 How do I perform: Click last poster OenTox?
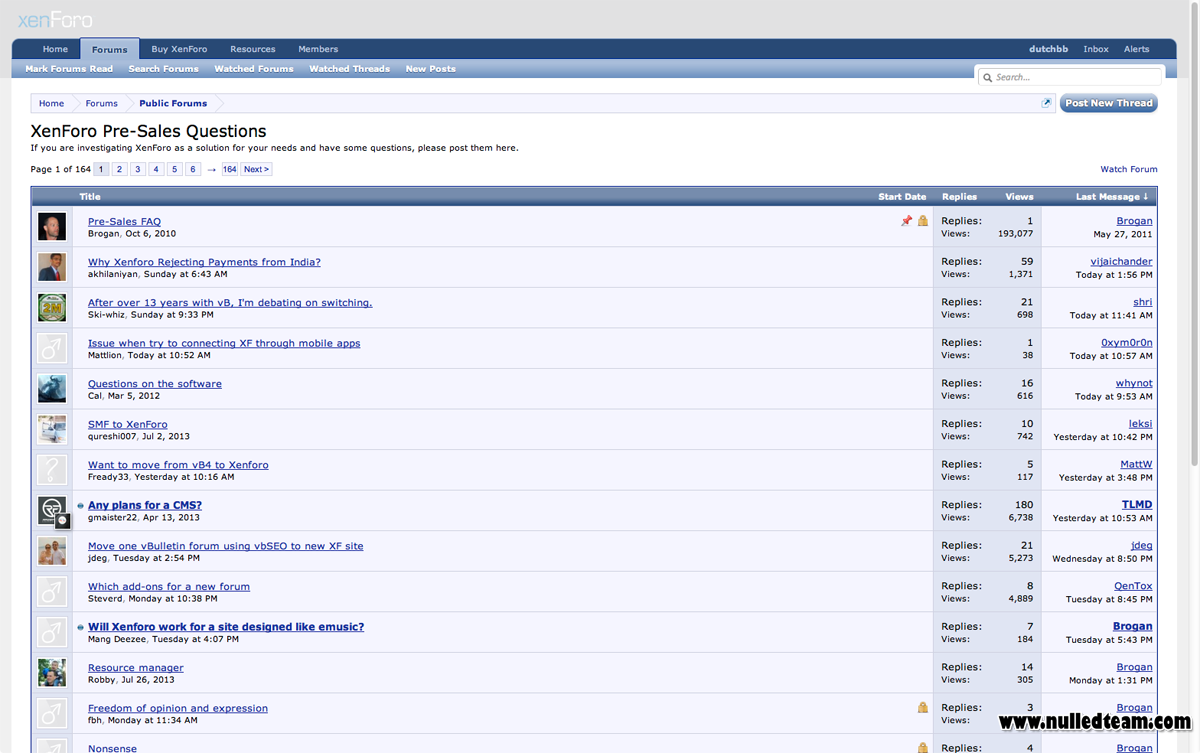(1133, 586)
